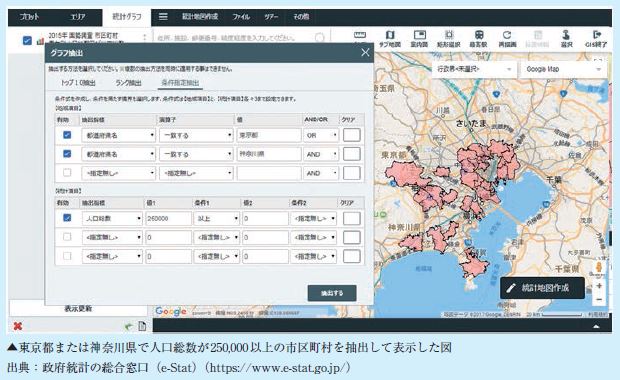Open the 人口総数 indicator dropdown
Screen dimensions: 620x380
coord(112,218)
